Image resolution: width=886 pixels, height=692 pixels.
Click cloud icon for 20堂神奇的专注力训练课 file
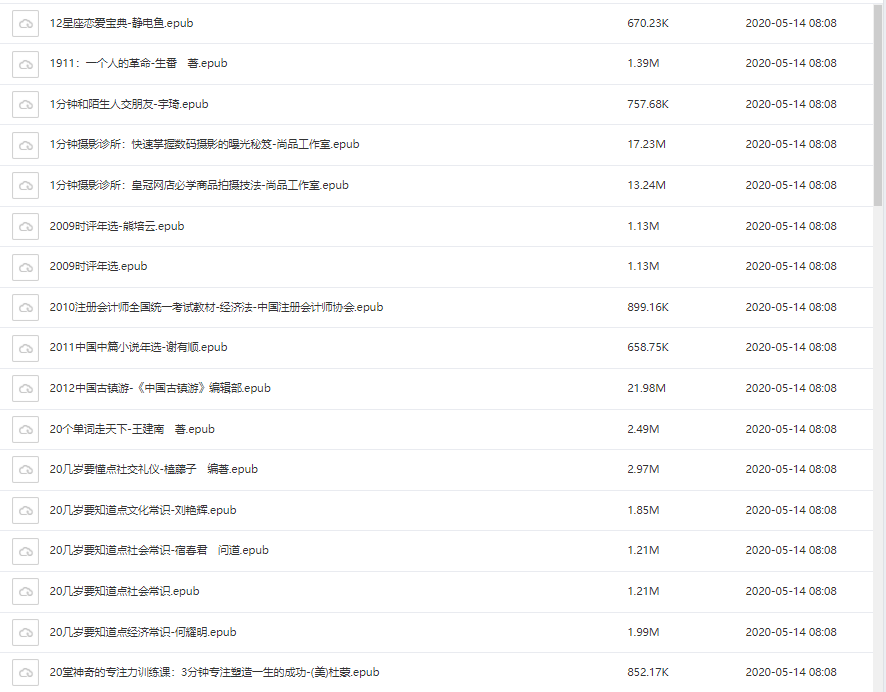pos(25,672)
